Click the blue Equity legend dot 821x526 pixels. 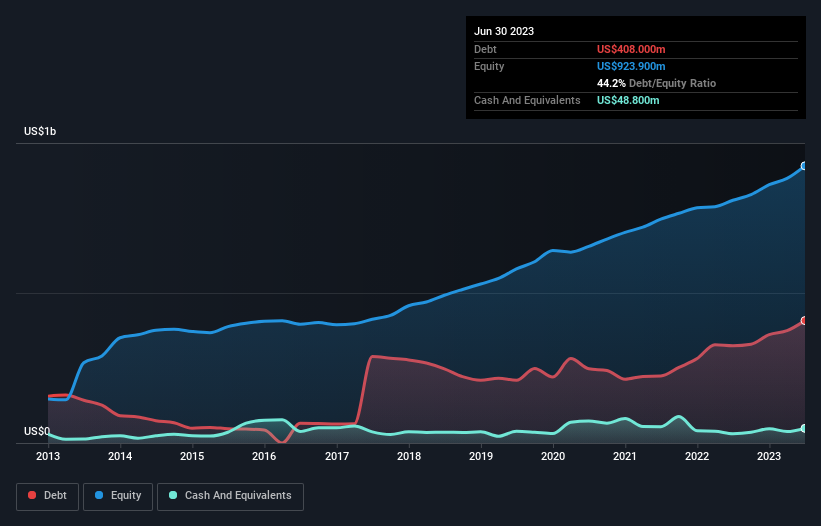tap(99, 495)
